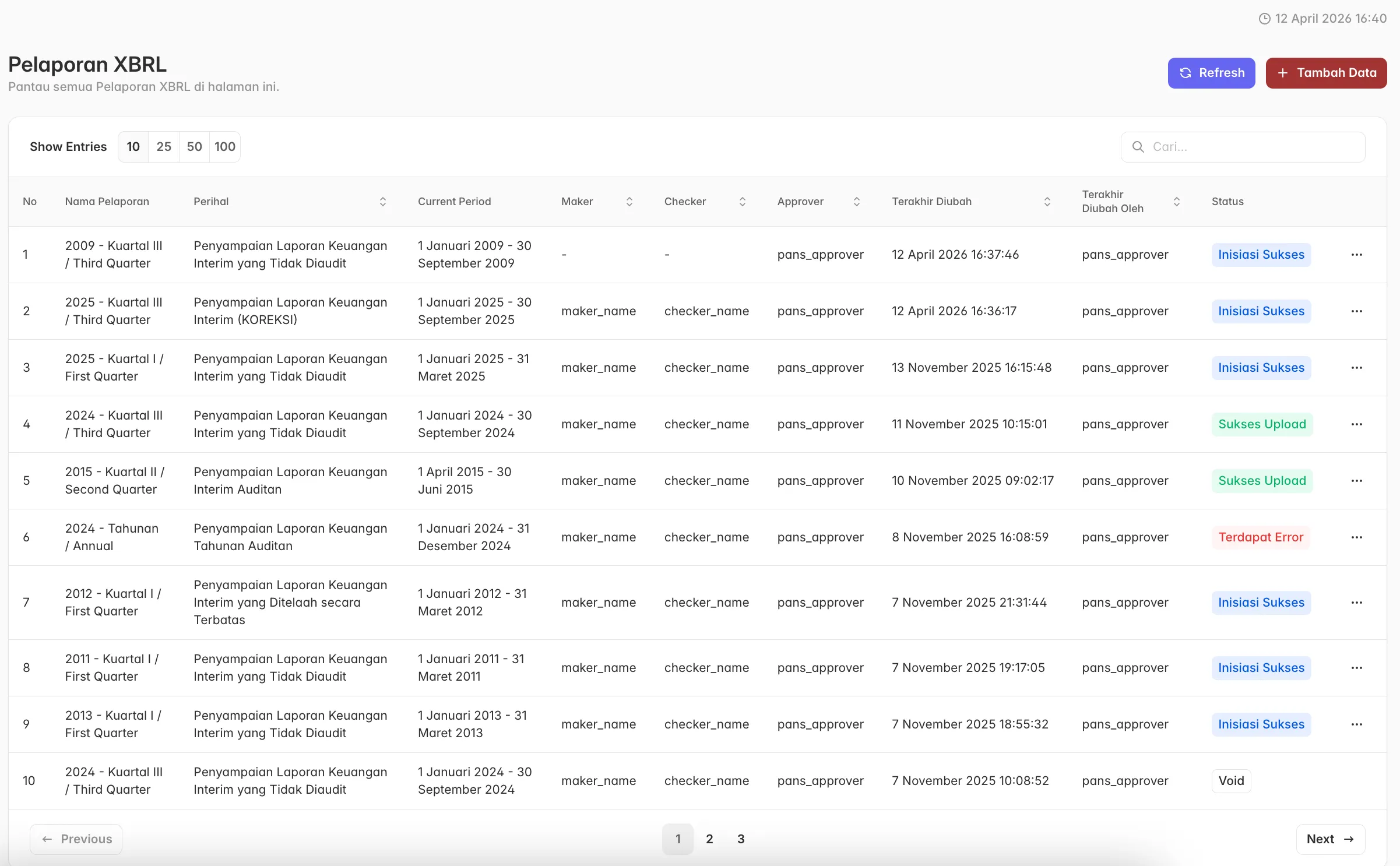Show 100 entries per page
1400x866 pixels.
pos(225,147)
